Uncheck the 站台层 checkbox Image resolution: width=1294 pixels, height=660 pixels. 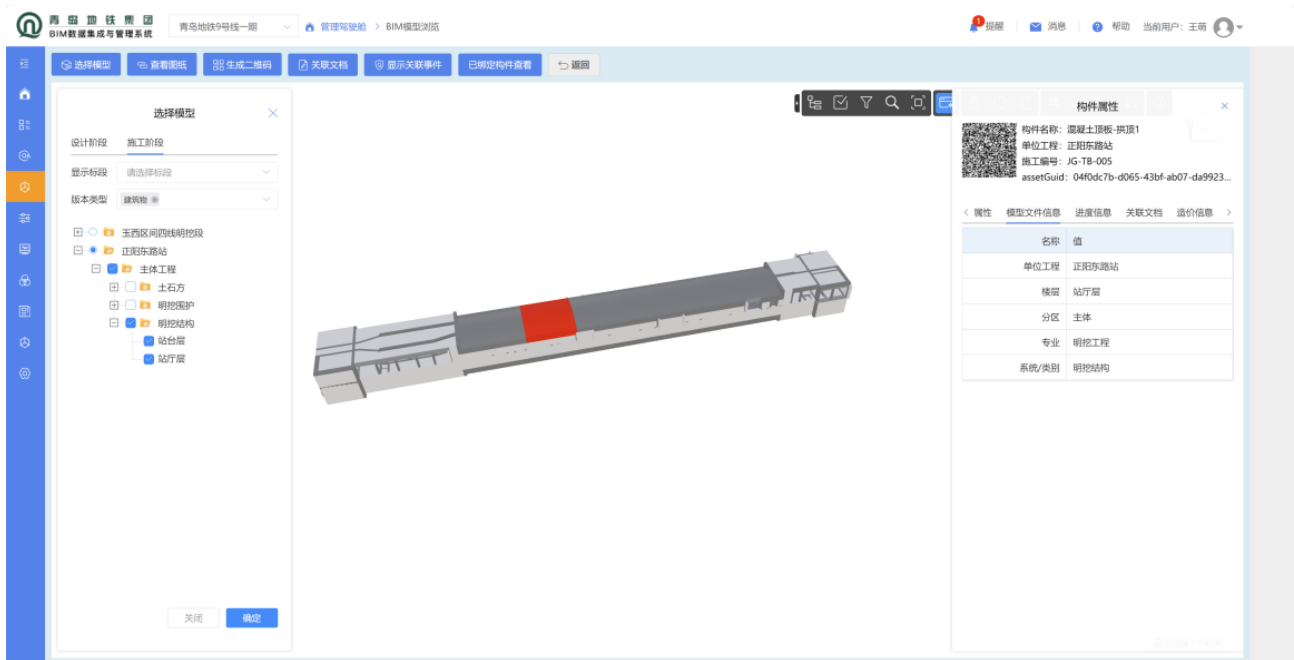coord(149,341)
